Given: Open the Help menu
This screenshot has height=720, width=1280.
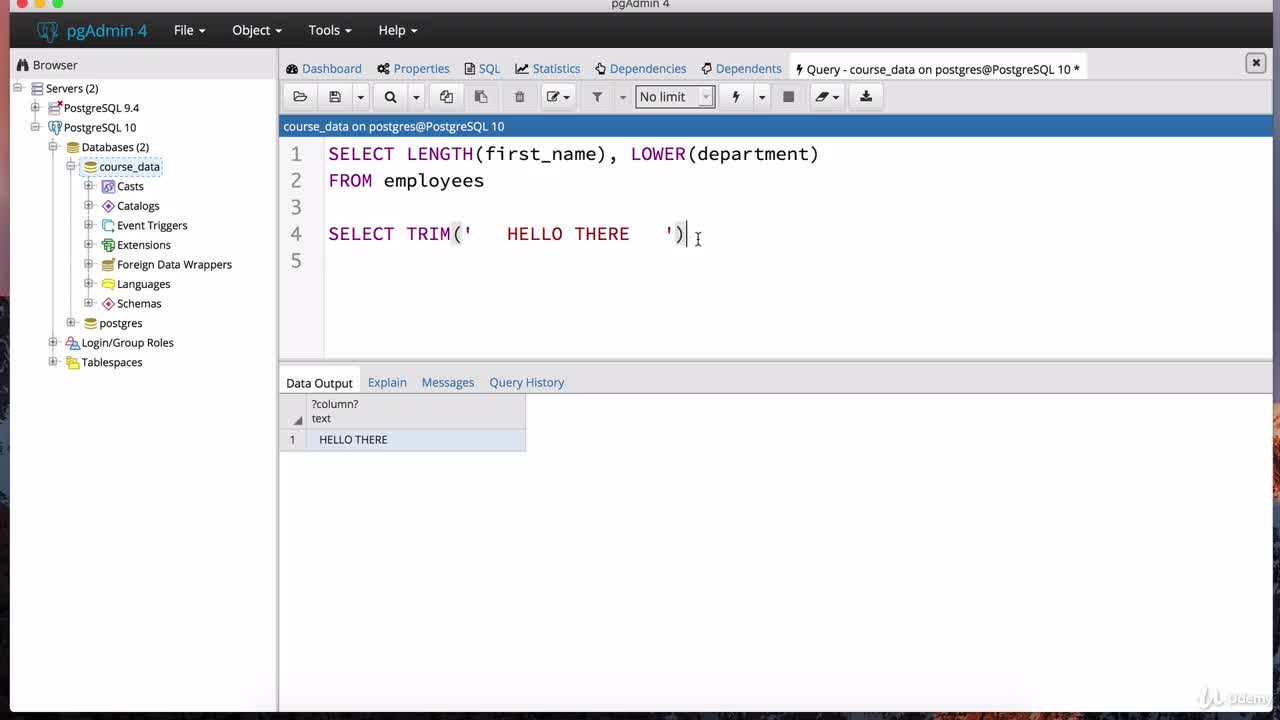Looking at the screenshot, I should click(x=397, y=30).
